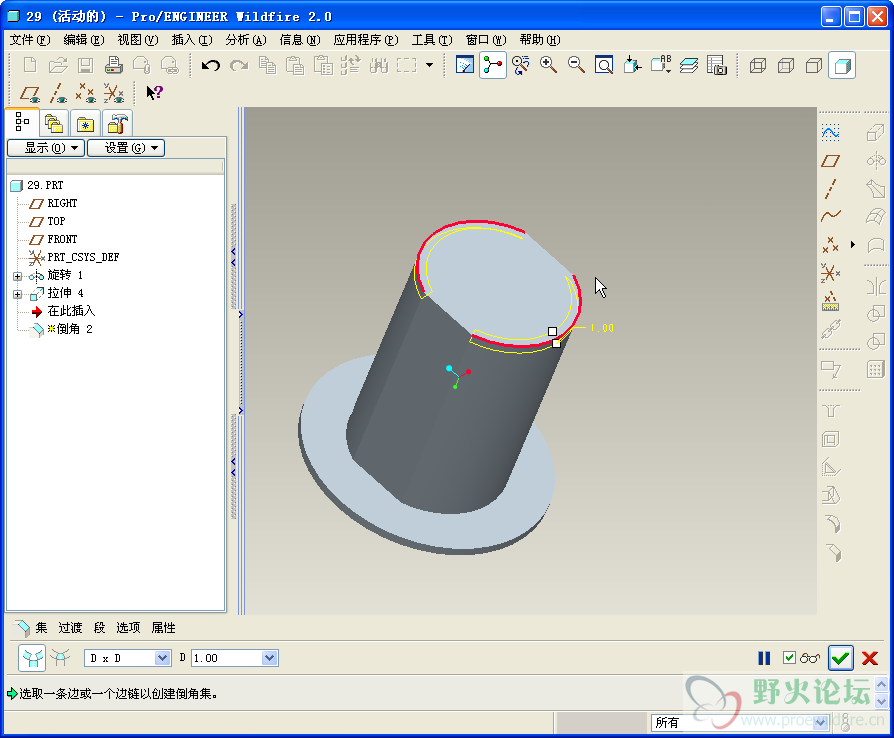This screenshot has height=738, width=894.
Task: Open the D value 1.00 dropdown
Action: [x=270, y=658]
